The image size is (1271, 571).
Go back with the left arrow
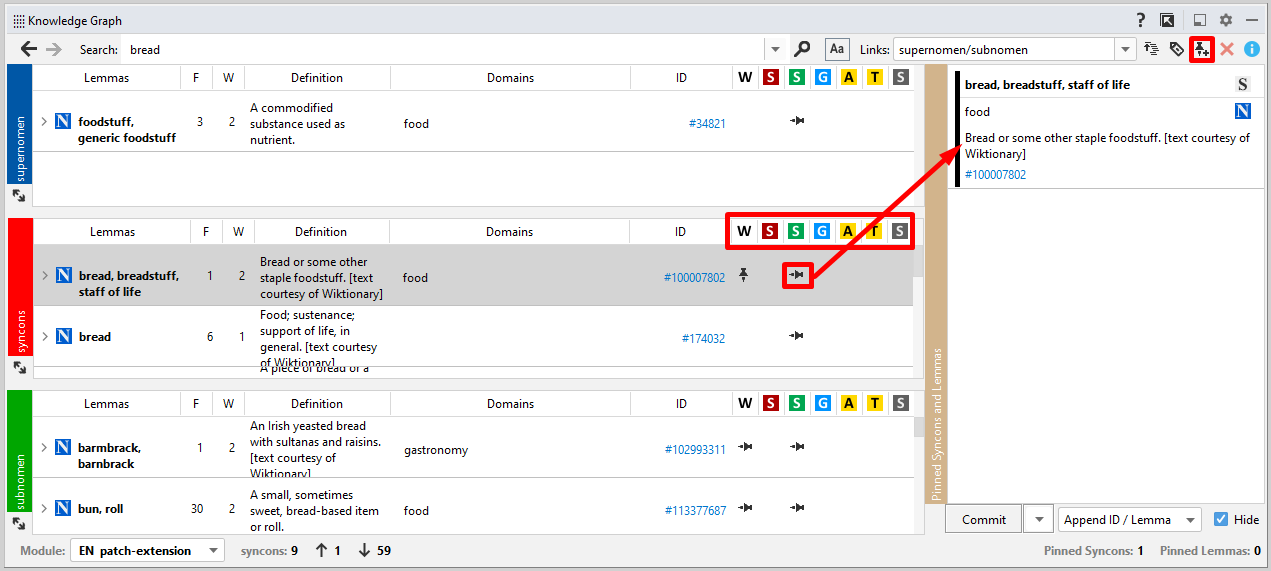click(29, 49)
